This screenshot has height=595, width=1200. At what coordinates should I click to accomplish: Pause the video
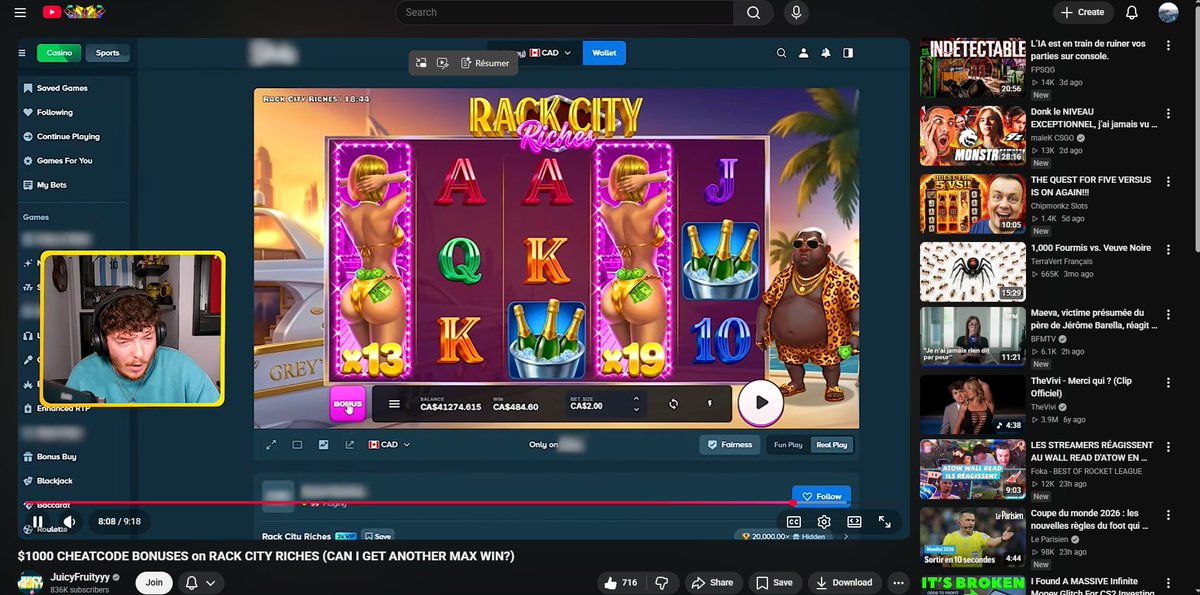(38, 522)
